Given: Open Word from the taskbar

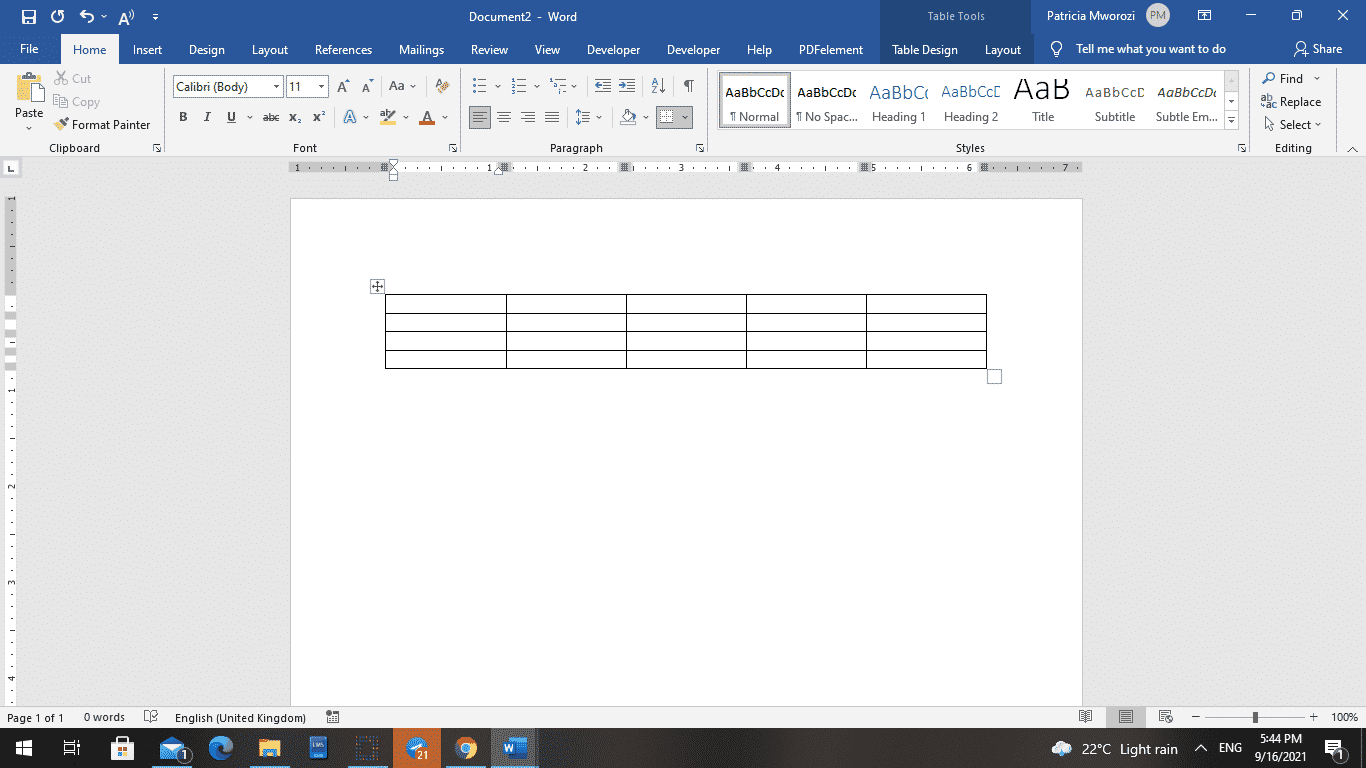Looking at the screenshot, I should click(x=514, y=747).
